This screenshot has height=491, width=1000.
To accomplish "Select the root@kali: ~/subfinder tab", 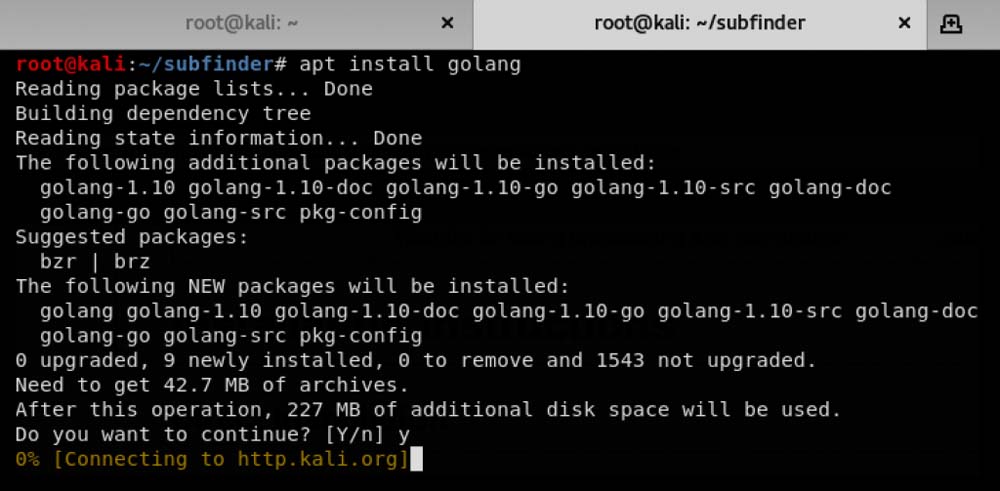I will coord(699,23).
